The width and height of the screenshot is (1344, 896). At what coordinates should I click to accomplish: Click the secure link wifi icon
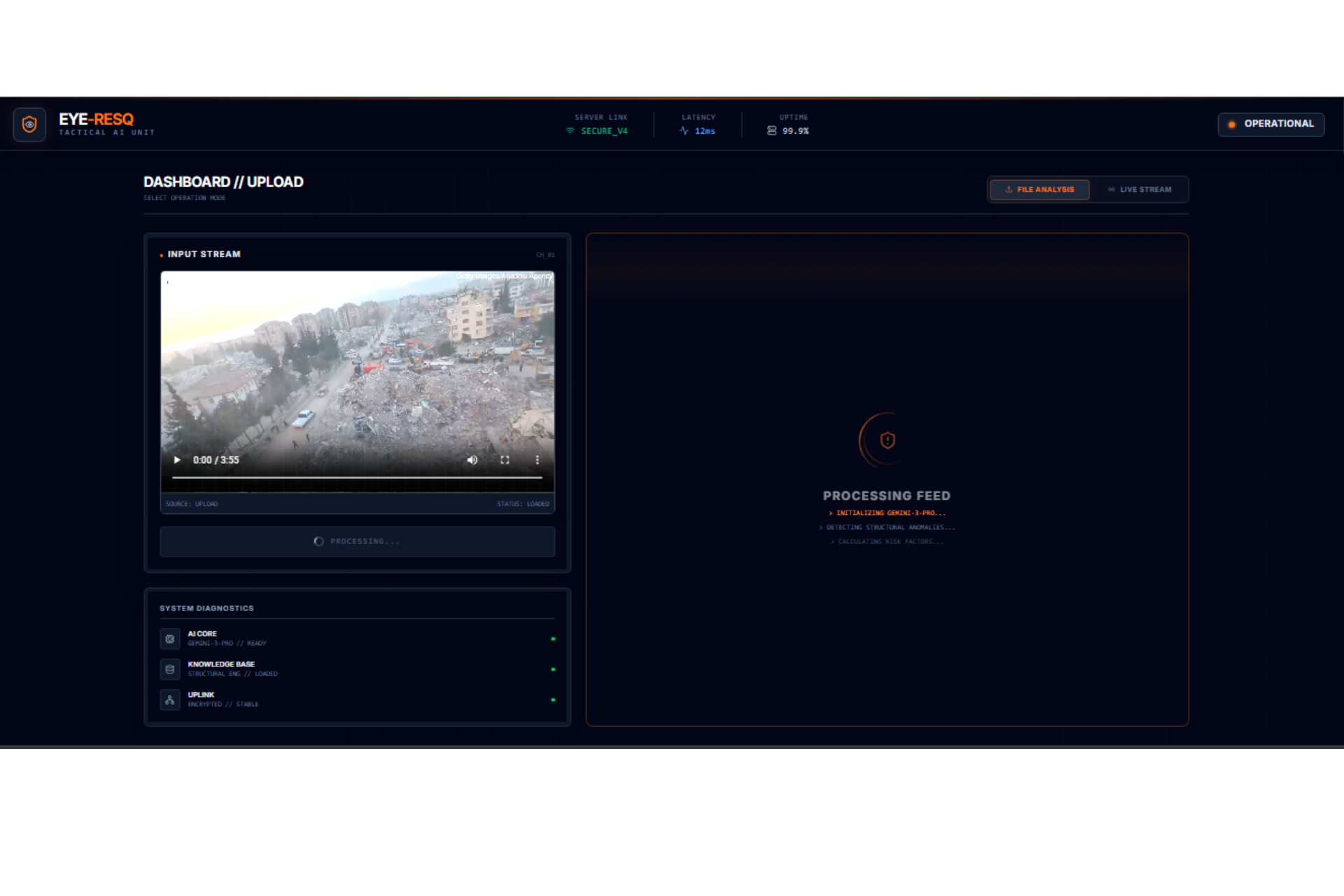click(570, 131)
